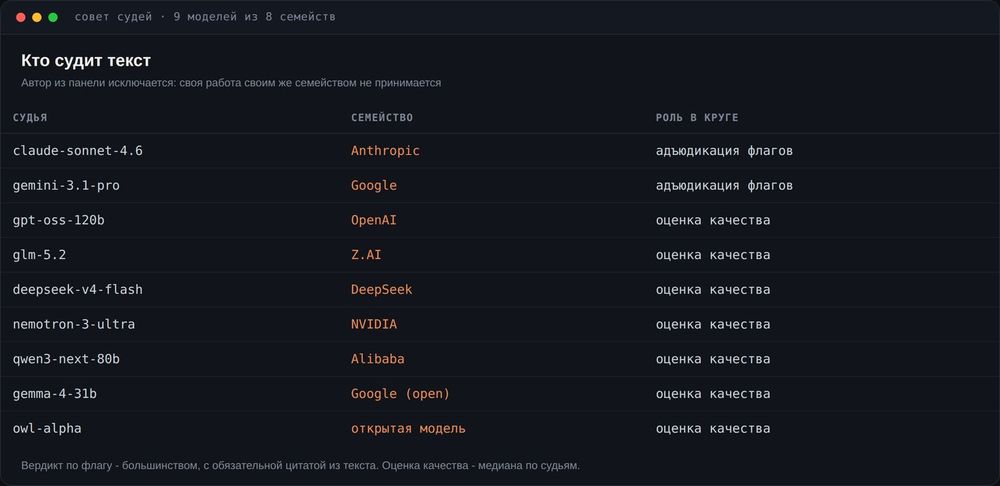The width and height of the screenshot is (1000, 486).
Task: Click 'оценка качества' in nemotron-3-ultra row
Action: click(x=713, y=324)
